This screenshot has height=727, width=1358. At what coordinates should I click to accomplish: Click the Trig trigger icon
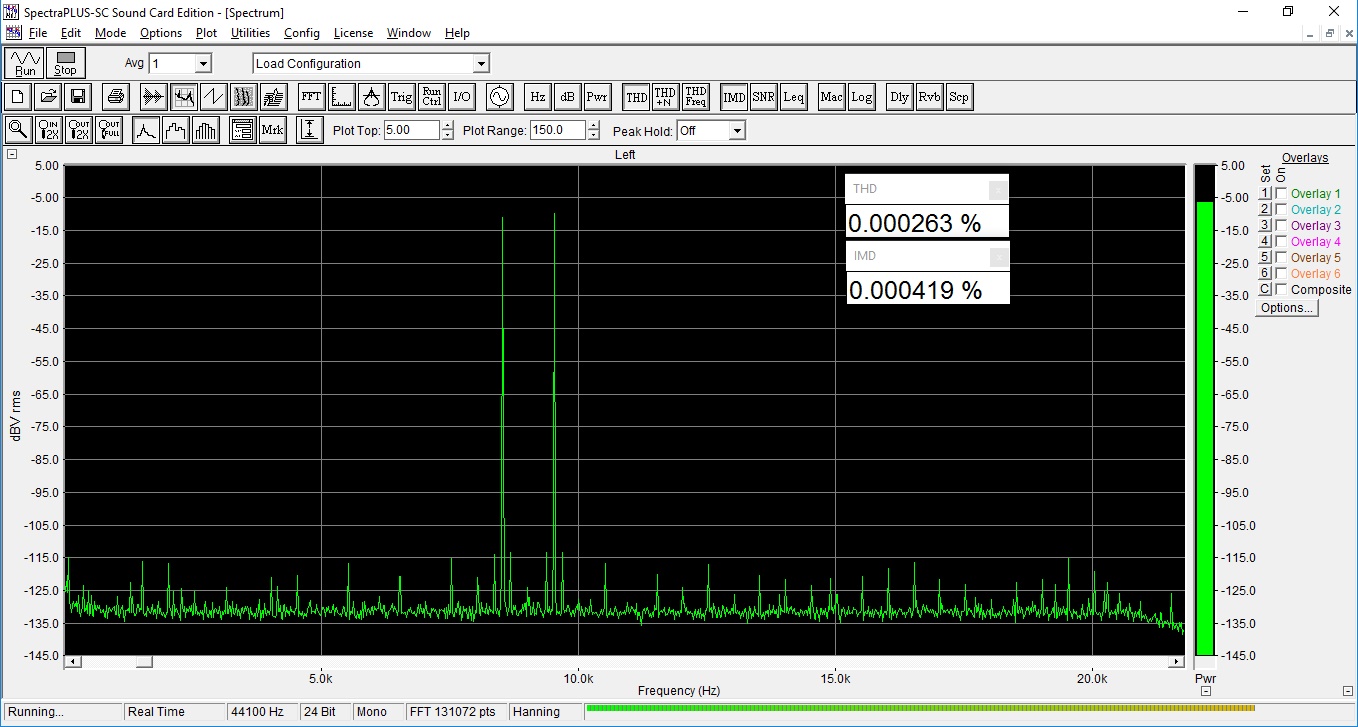tap(401, 97)
